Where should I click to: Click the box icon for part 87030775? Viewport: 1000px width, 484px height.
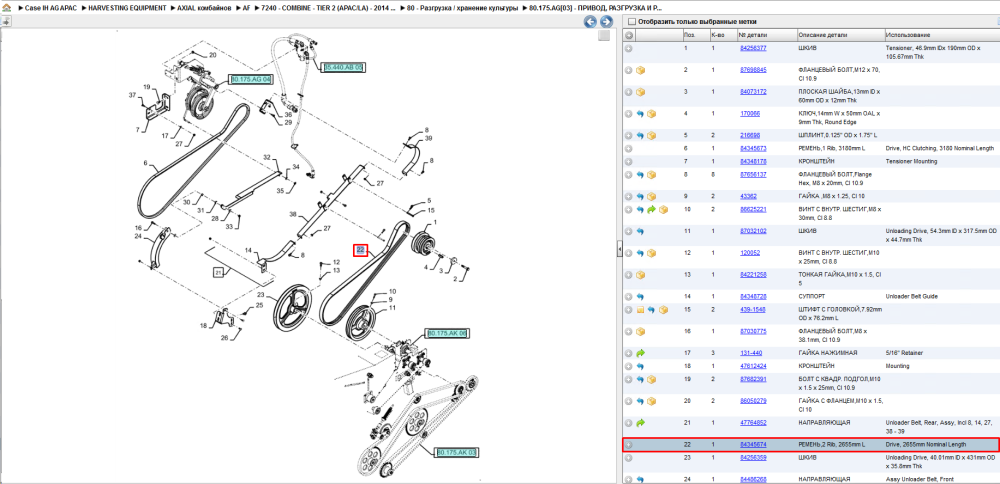coord(641,332)
